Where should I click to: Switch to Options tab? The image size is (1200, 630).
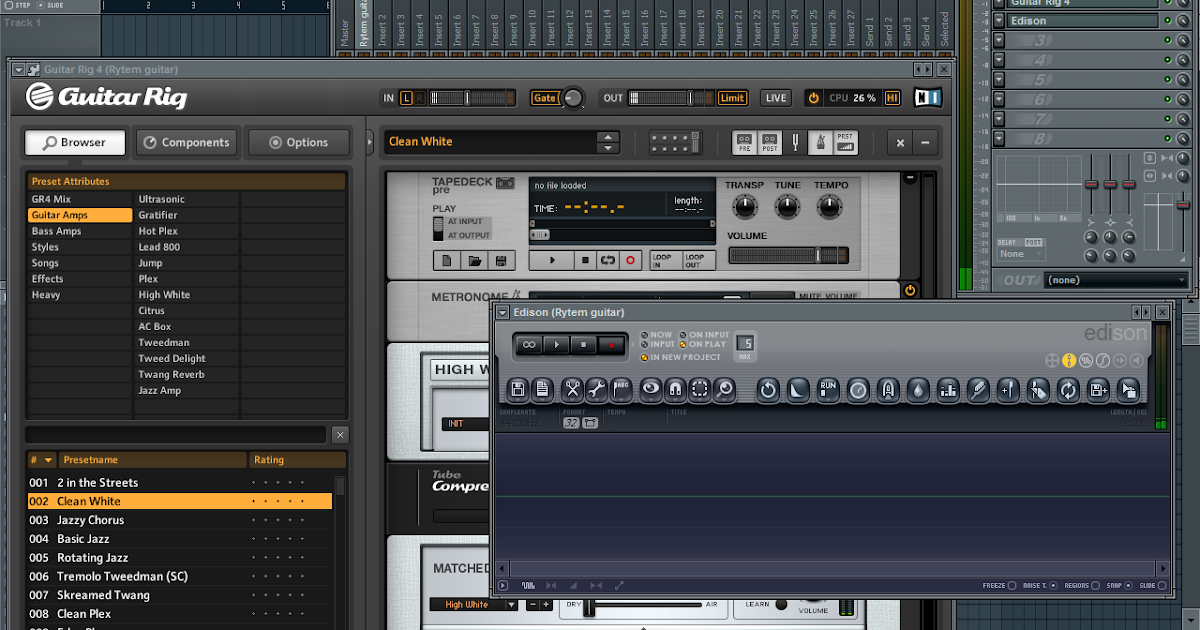pos(299,142)
